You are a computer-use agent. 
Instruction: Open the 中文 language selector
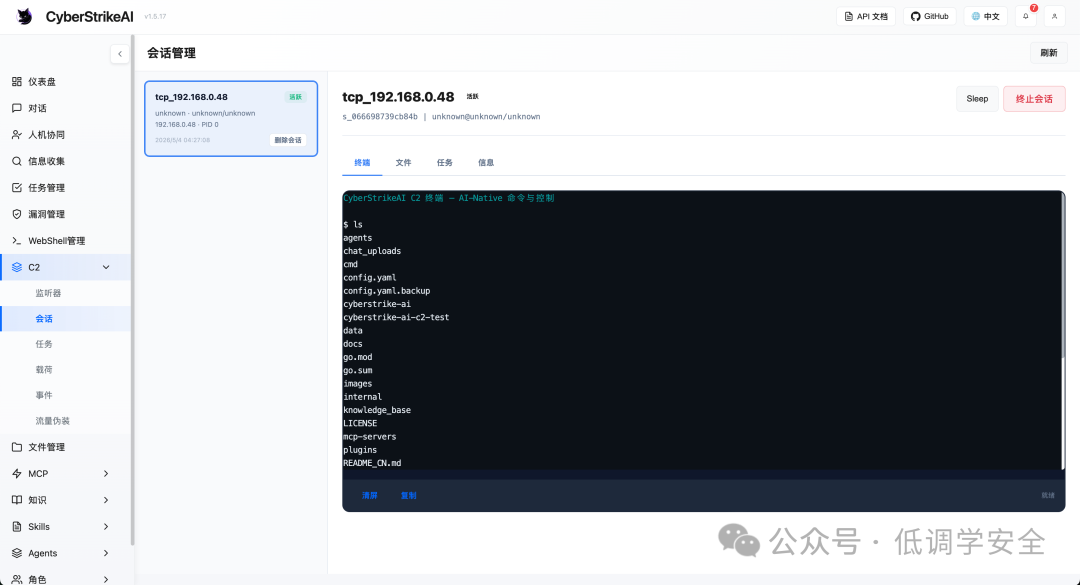(986, 17)
